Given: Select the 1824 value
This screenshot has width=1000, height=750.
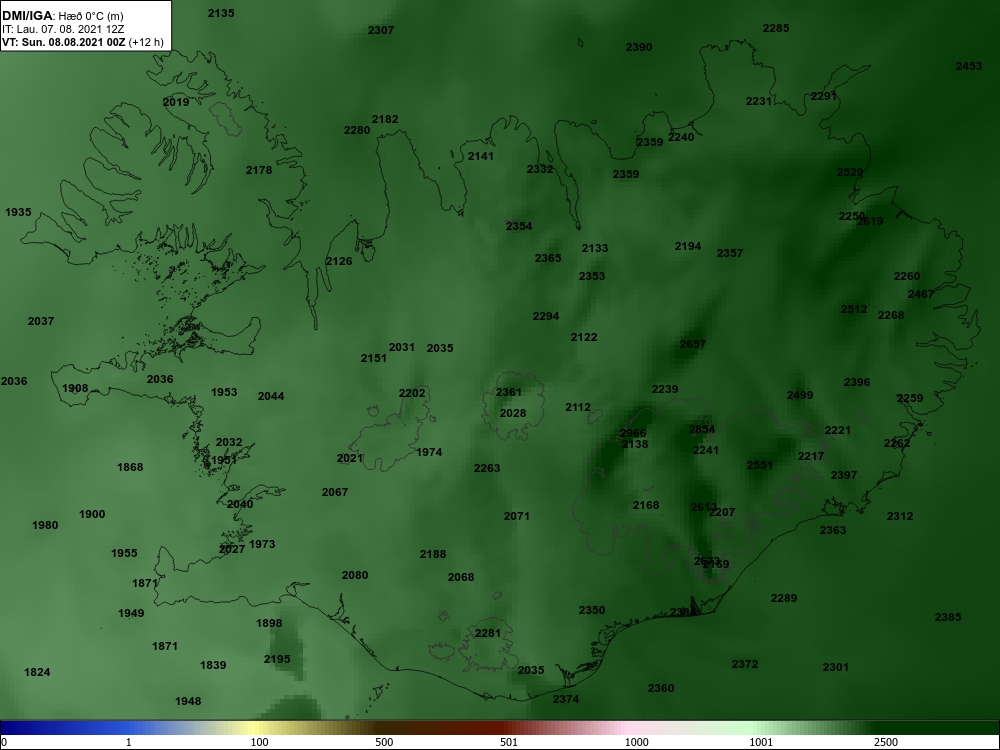Looking at the screenshot, I should (x=37, y=673).
